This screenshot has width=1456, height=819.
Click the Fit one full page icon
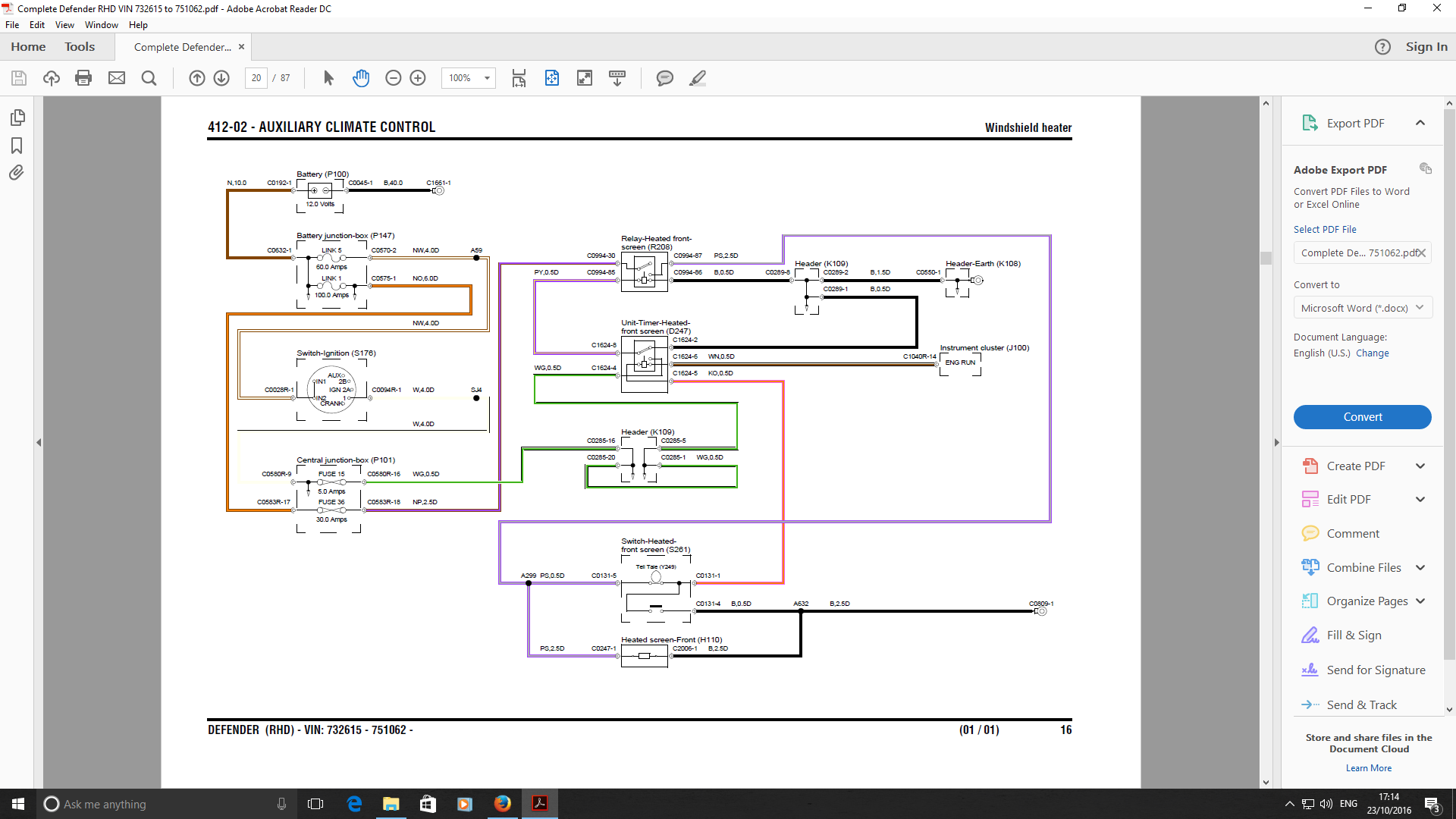coord(552,78)
